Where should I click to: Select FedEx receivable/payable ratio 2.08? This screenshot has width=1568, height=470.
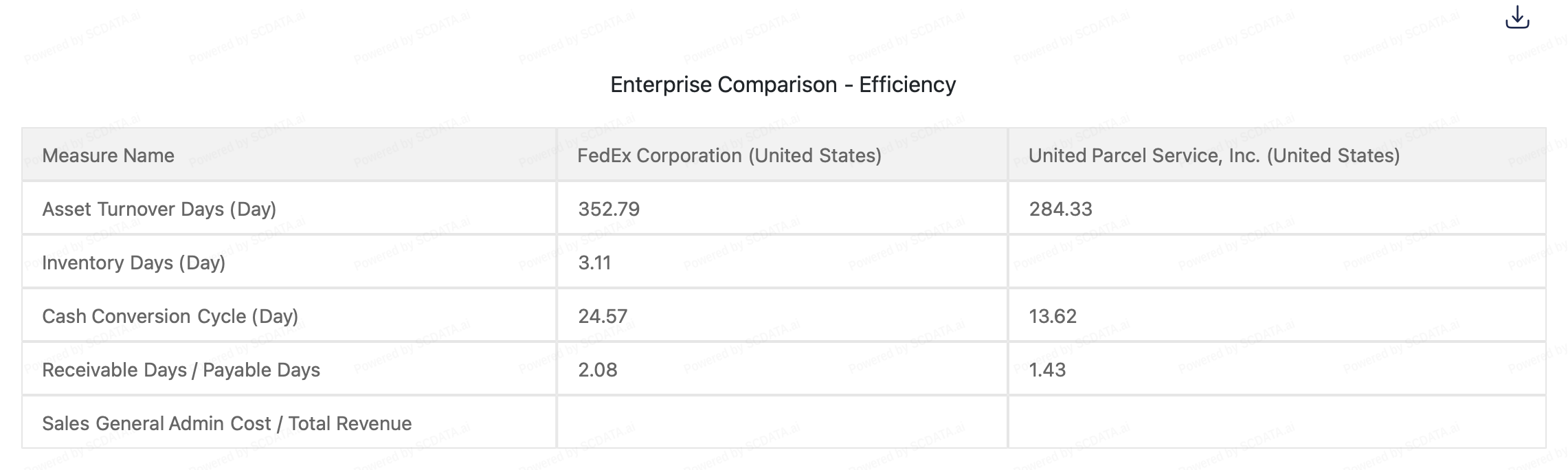(598, 370)
